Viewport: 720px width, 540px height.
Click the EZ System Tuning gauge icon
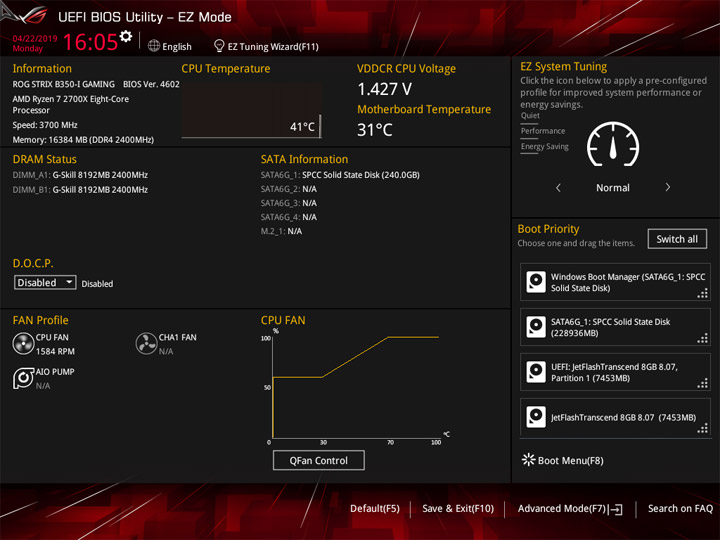click(x=613, y=145)
